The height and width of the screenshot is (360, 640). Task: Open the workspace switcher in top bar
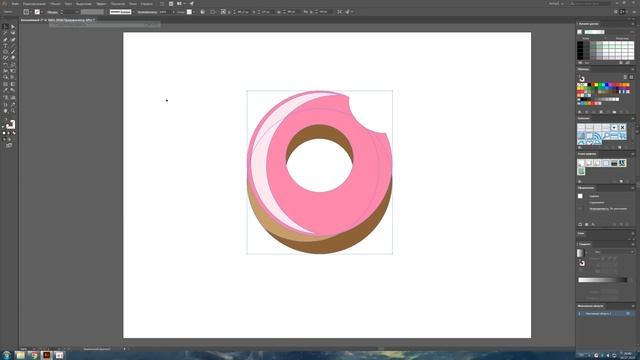(556, 4)
